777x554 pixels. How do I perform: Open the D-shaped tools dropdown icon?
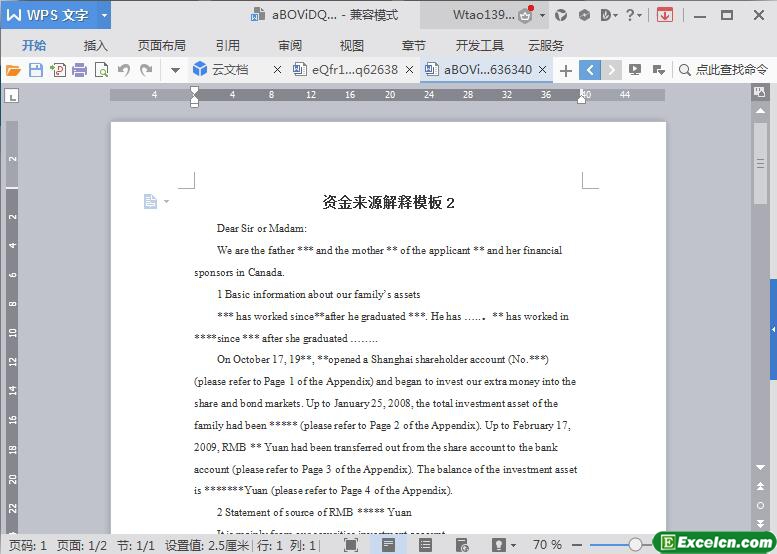pos(609,15)
